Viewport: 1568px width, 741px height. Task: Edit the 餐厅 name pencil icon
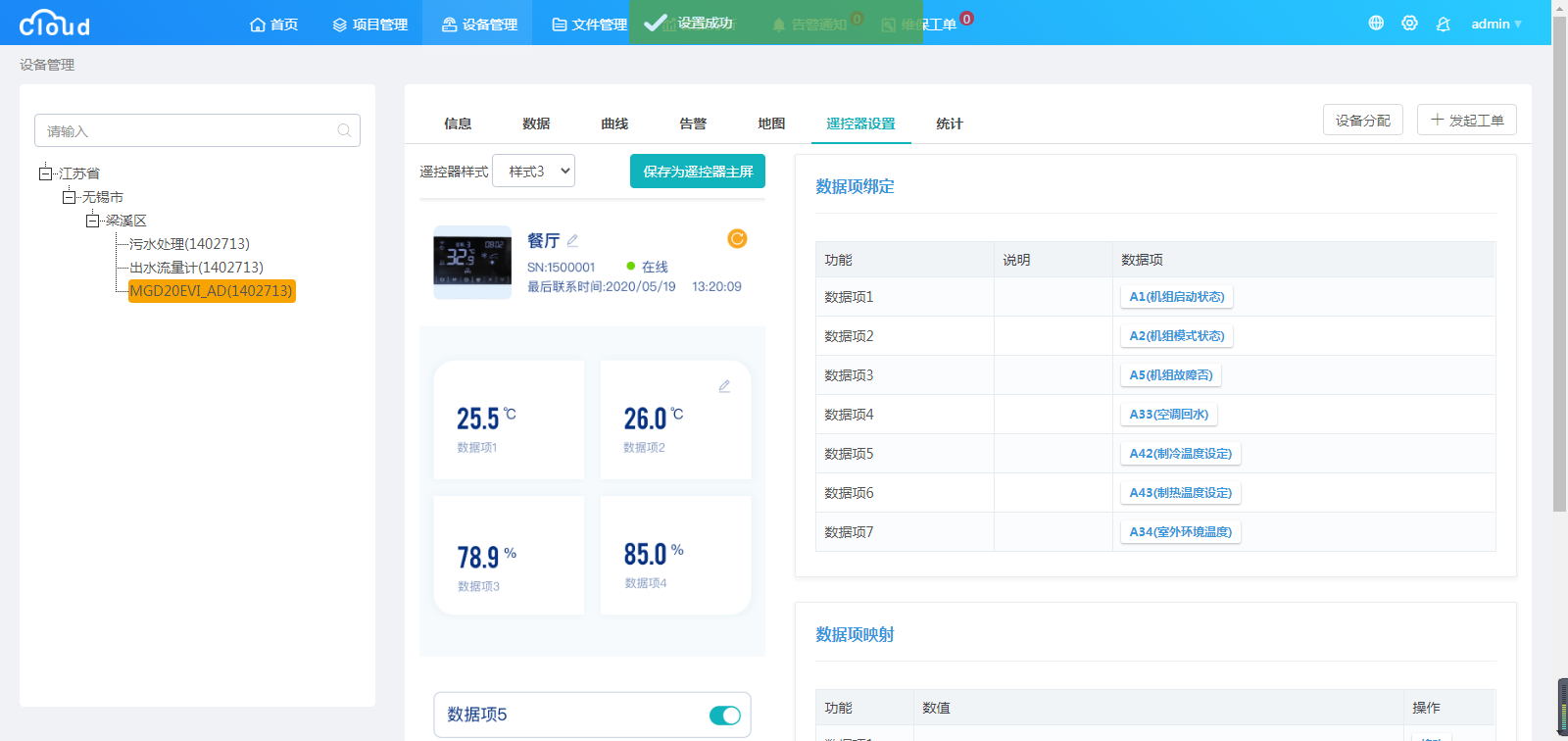572,240
